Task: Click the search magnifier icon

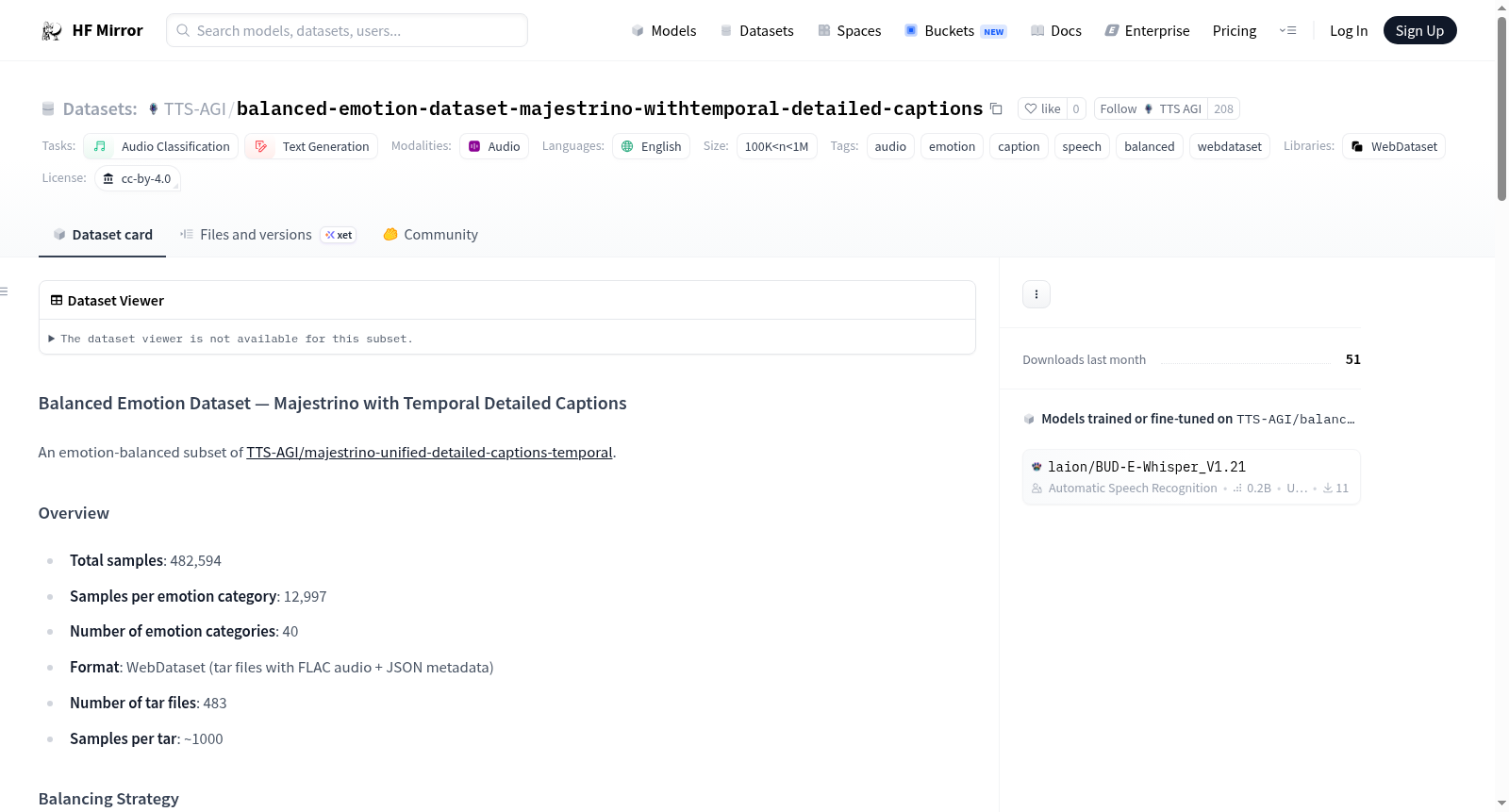Action: point(183,30)
